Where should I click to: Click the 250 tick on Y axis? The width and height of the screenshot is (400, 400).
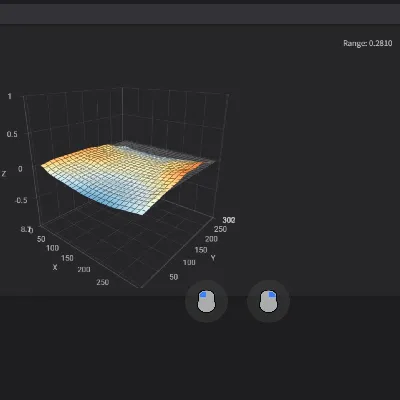click(x=220, y=229)
